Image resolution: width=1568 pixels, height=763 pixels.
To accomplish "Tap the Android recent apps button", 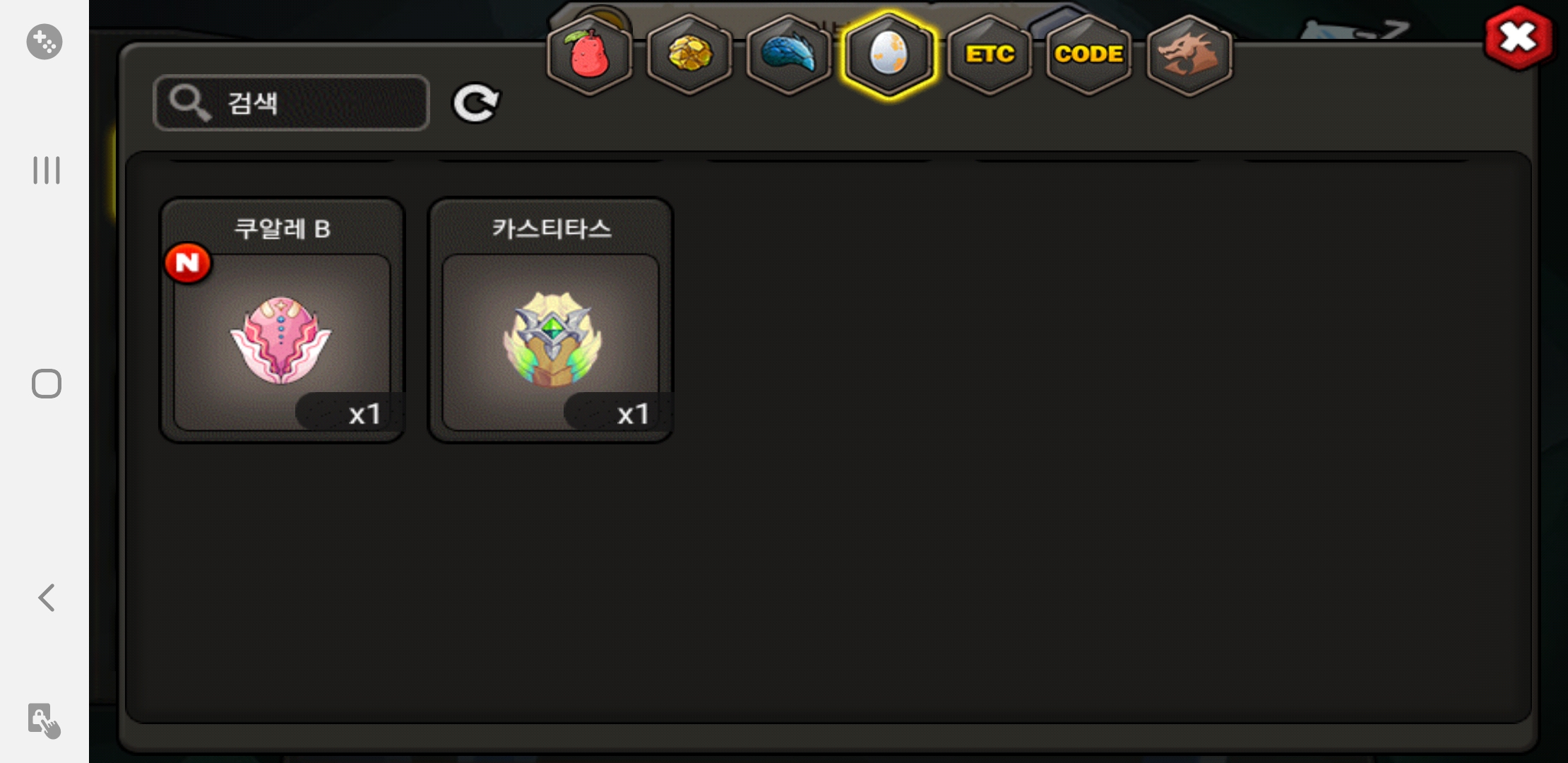I will point(47,170).
